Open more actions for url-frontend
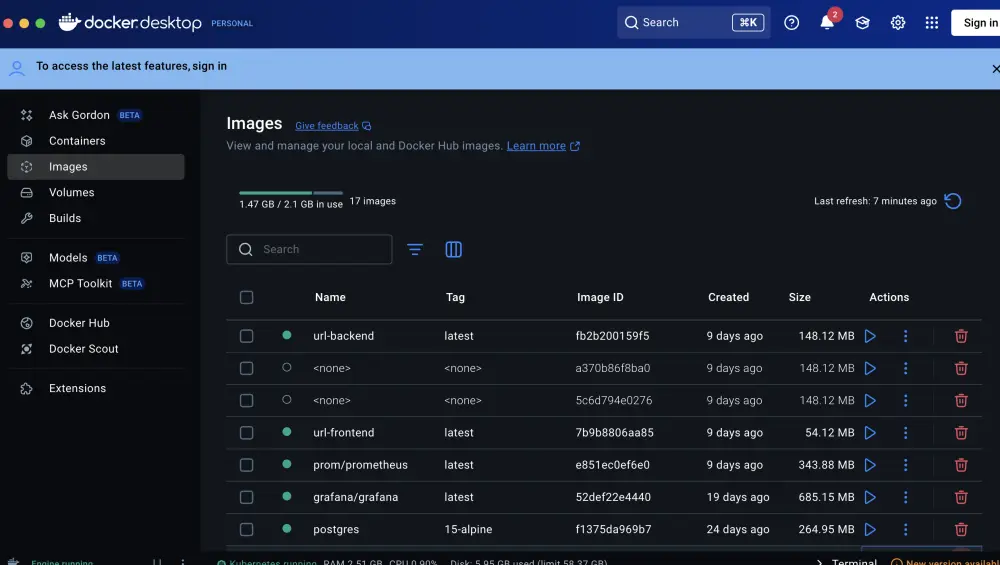 coord(905,433)
